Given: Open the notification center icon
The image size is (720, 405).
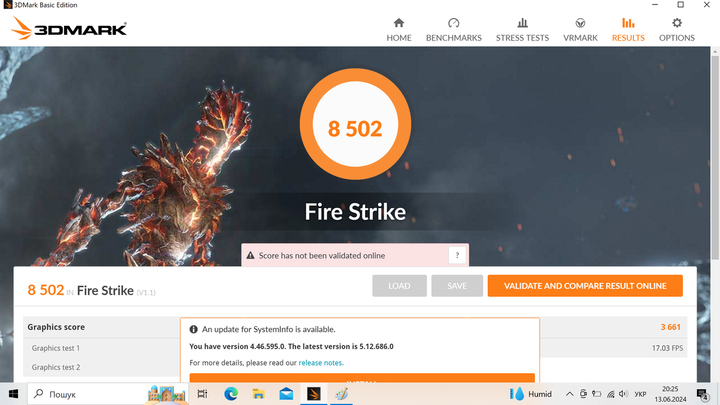Looking at the screenshot, I should click(x=703, y=394).
